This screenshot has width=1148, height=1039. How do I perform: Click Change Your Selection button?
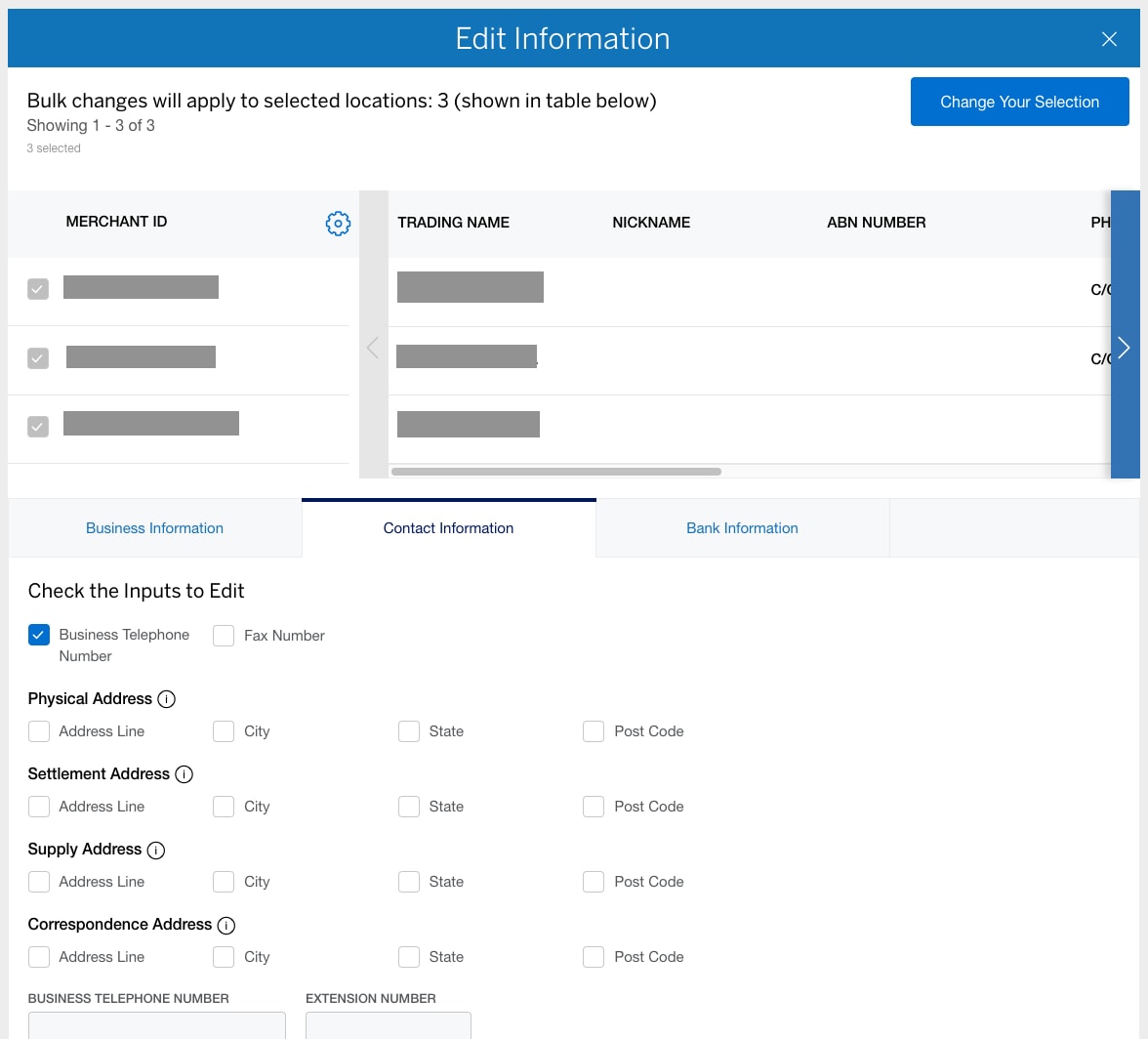pyautogui.click(x=1019, y=102)
